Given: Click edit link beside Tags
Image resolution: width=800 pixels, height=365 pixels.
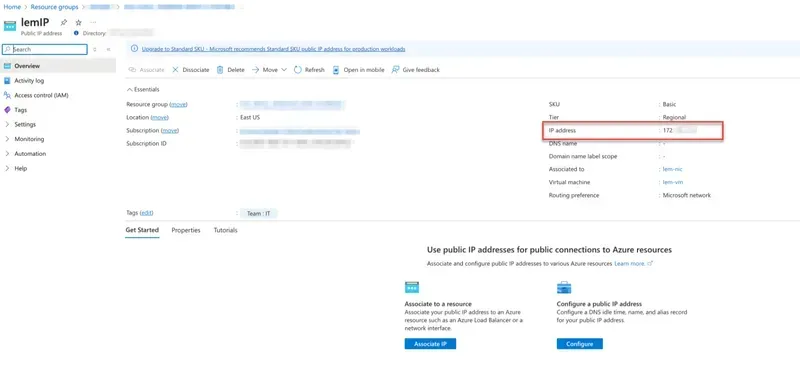Looking at the screenshot, I should coord(146,213).
